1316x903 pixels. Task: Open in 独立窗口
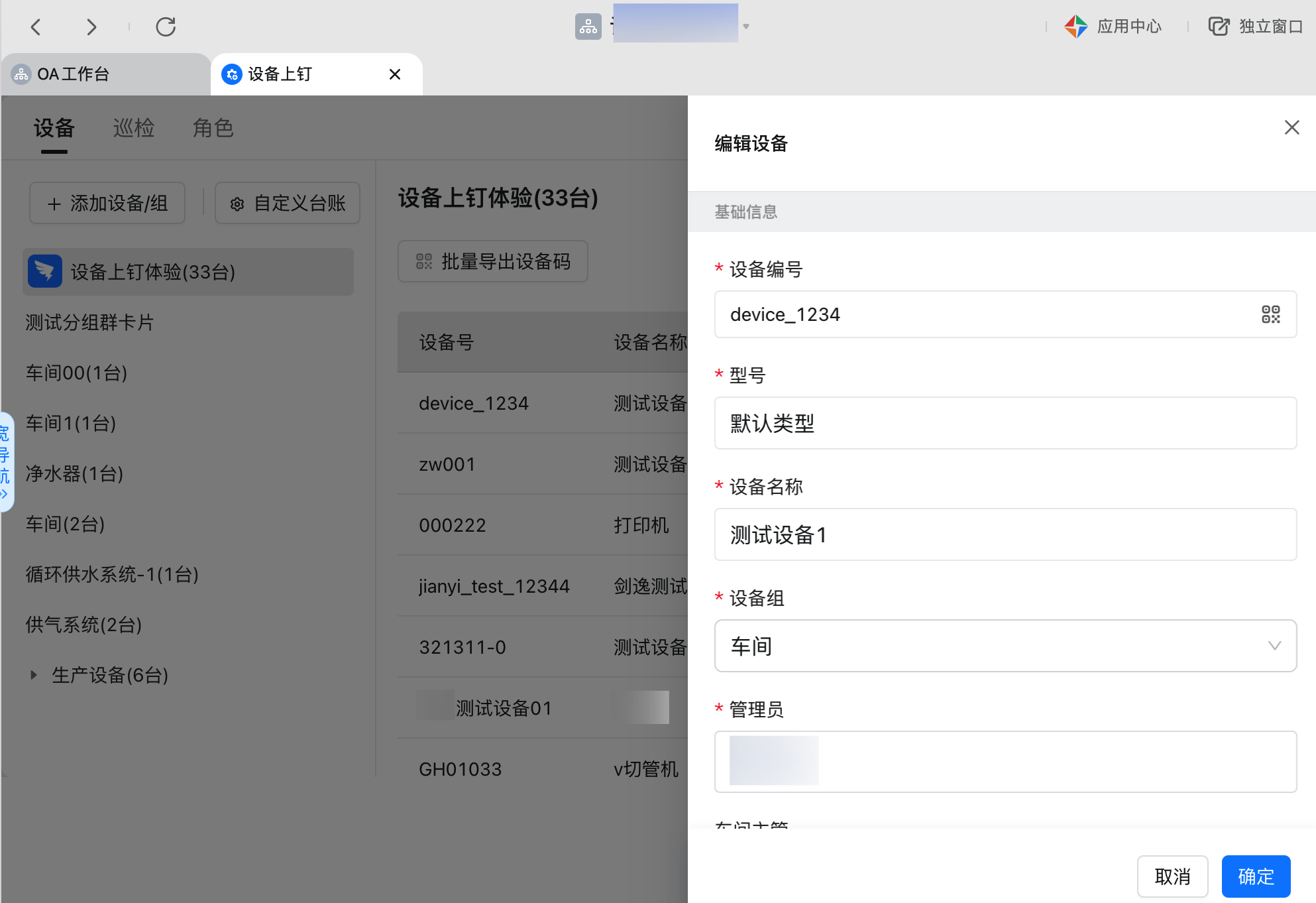[x=1256, y=27]
